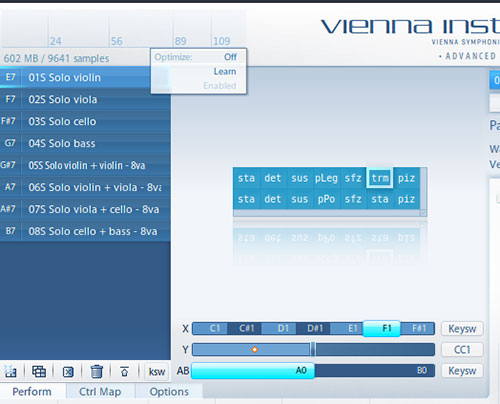500x404 pixels.
Task: Click the matrix grid vertical scrollbar
Action: tap(423, 188)
